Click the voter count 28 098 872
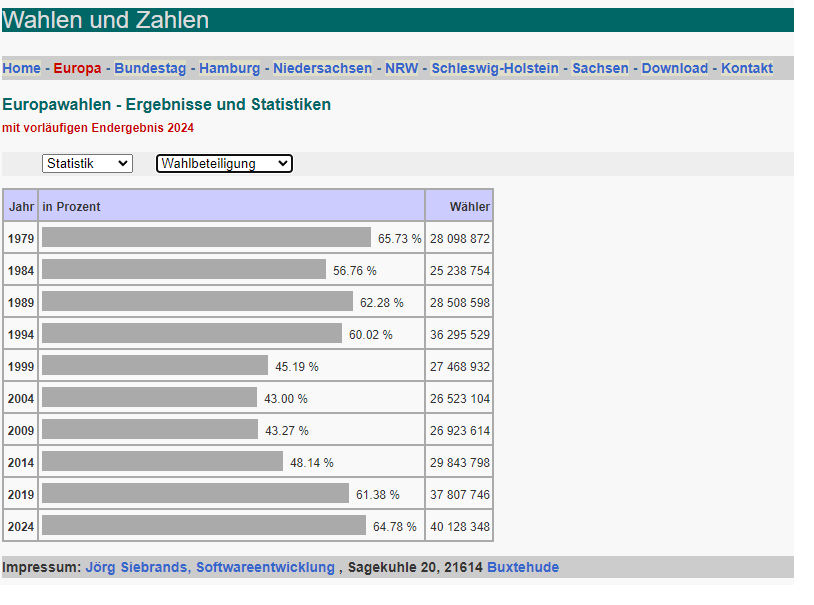The image size is (814, 605). (460, 239)
